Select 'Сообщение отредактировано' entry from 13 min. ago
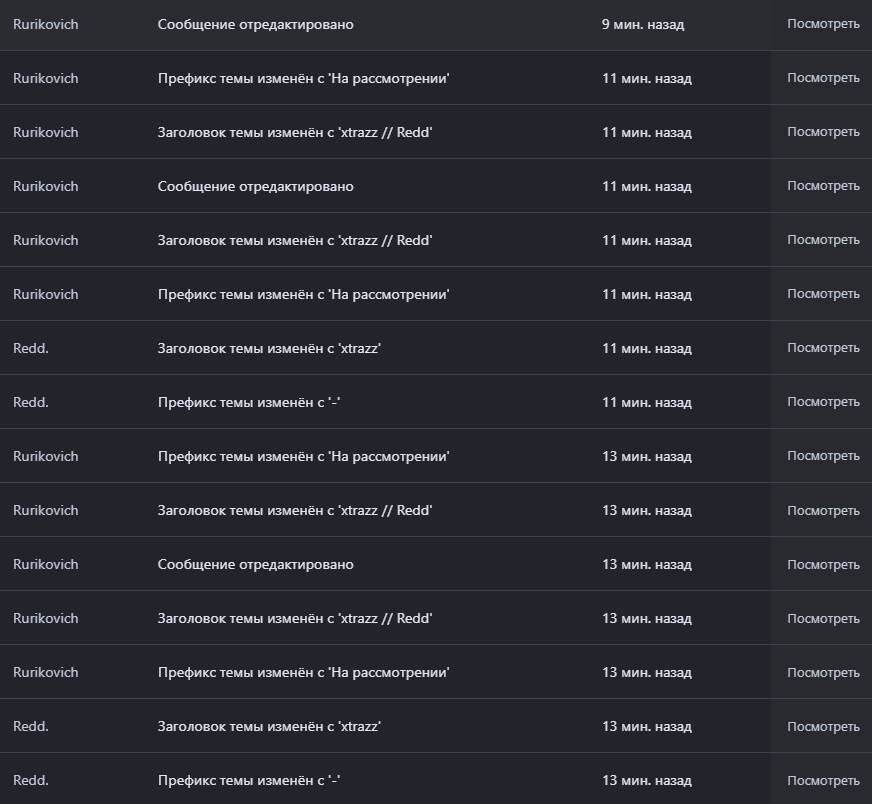Image resolution: width=872 pixels, height=804 pixels. tap(255, 564)
